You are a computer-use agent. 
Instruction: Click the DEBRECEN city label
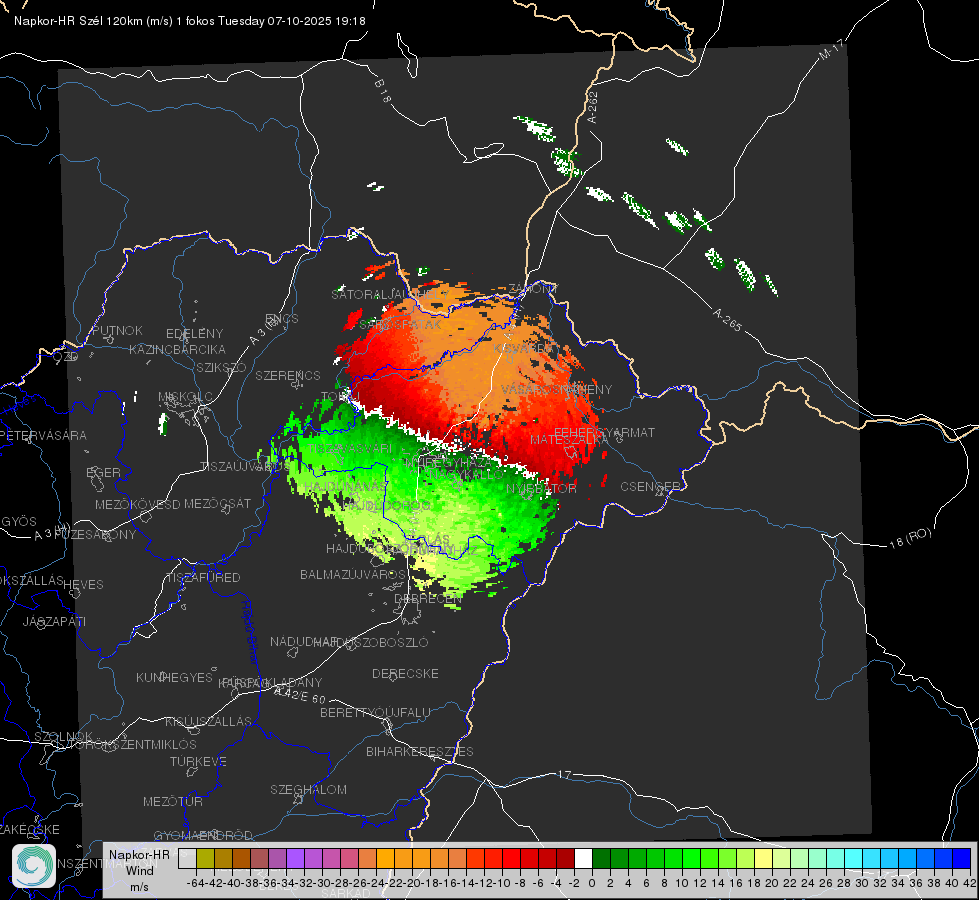click(x=428, y=598)
